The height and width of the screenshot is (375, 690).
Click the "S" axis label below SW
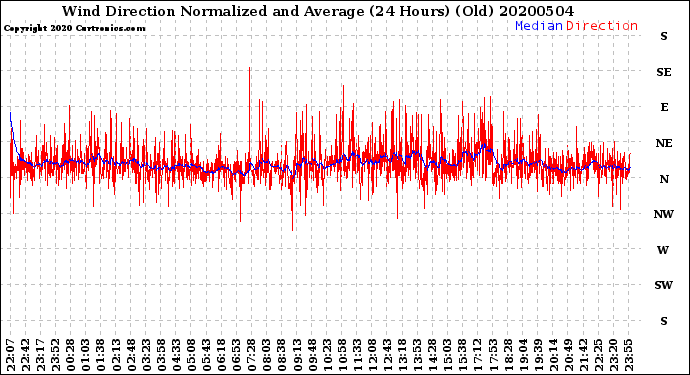pyautogui.click(x=664, y=321)
